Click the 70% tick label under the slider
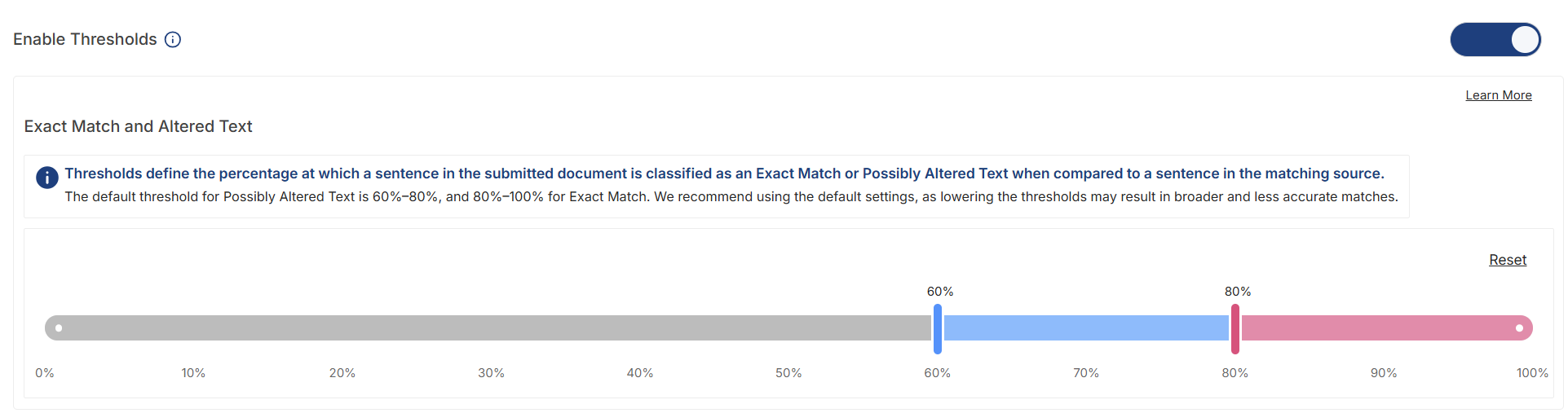The height and width of the screenshot is (413, 1568). click(1086, 373)
